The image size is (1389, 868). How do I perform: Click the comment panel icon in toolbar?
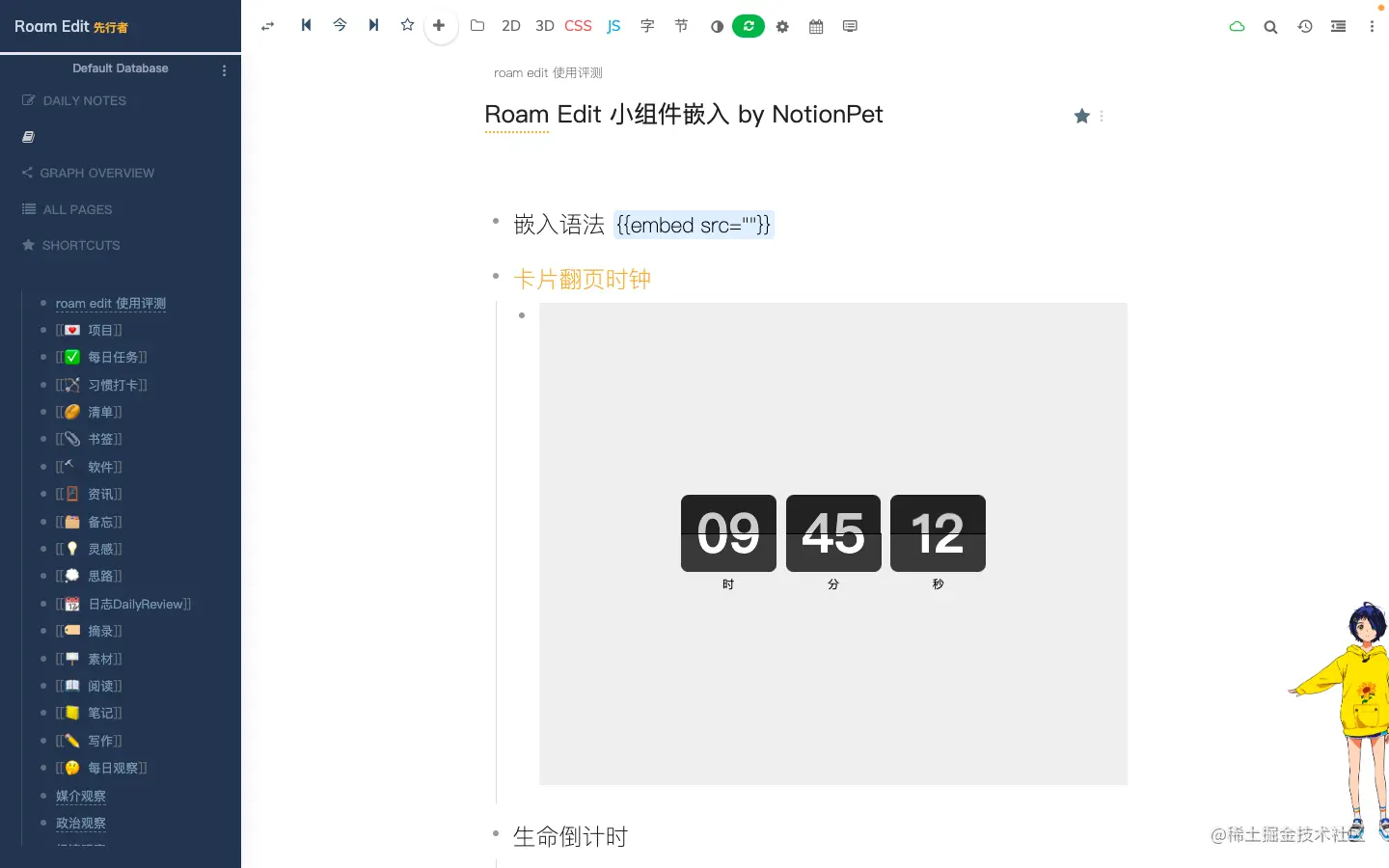(x=850, y=27)
